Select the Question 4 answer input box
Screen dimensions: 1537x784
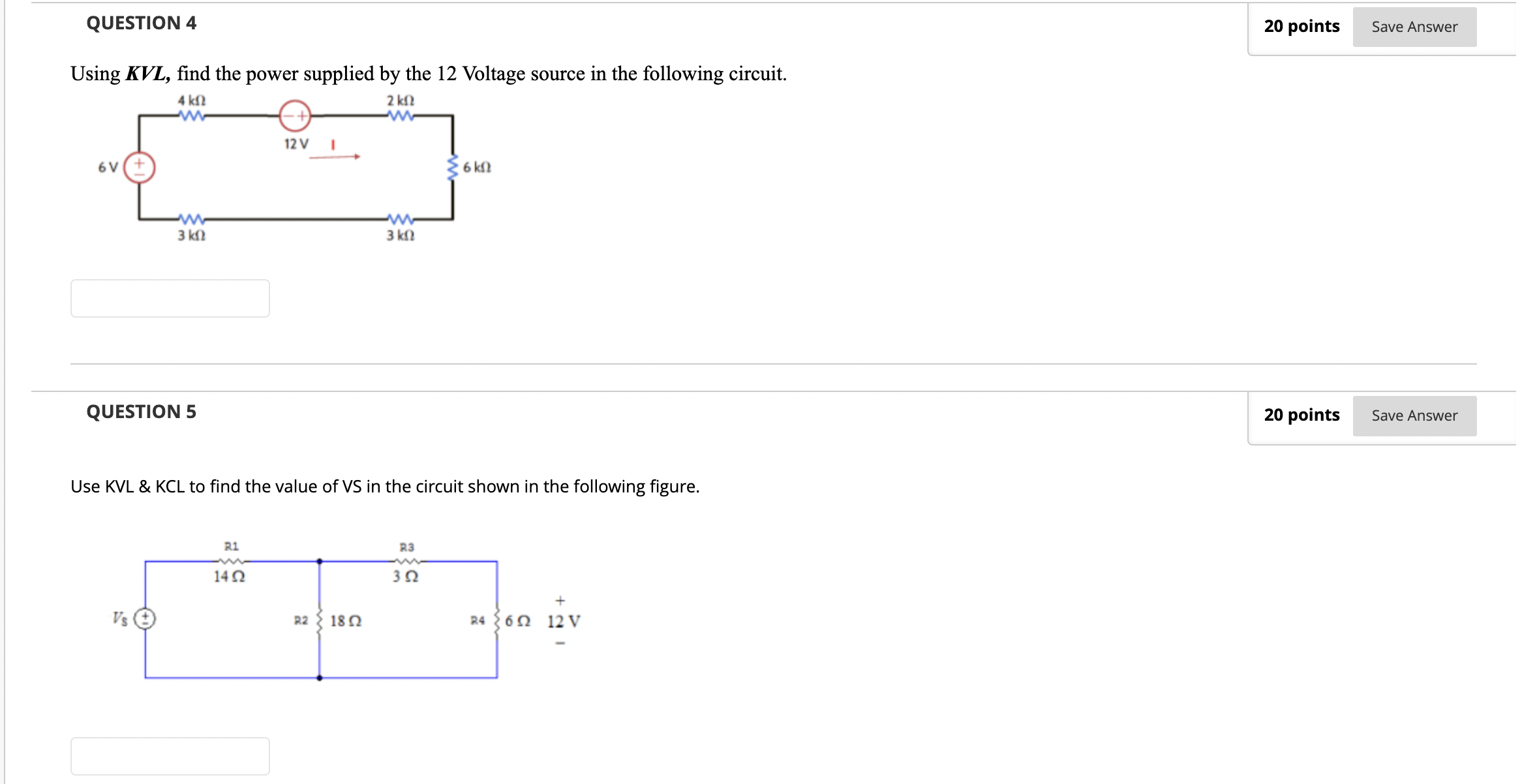(x=170, y=297)
